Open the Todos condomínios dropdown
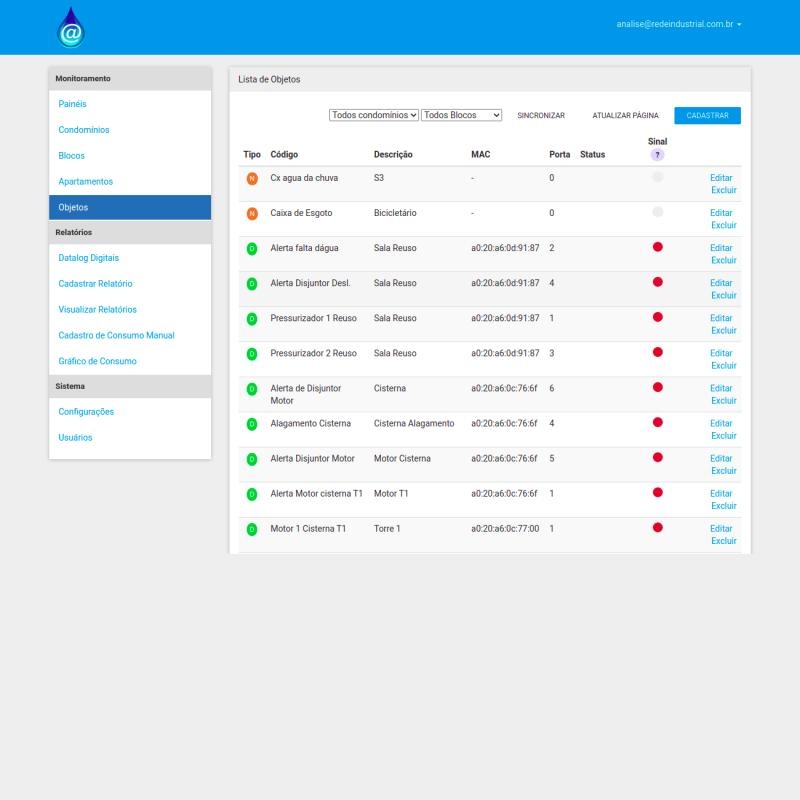The width and height of the screenshot is (800, 800). coord(374,115)
